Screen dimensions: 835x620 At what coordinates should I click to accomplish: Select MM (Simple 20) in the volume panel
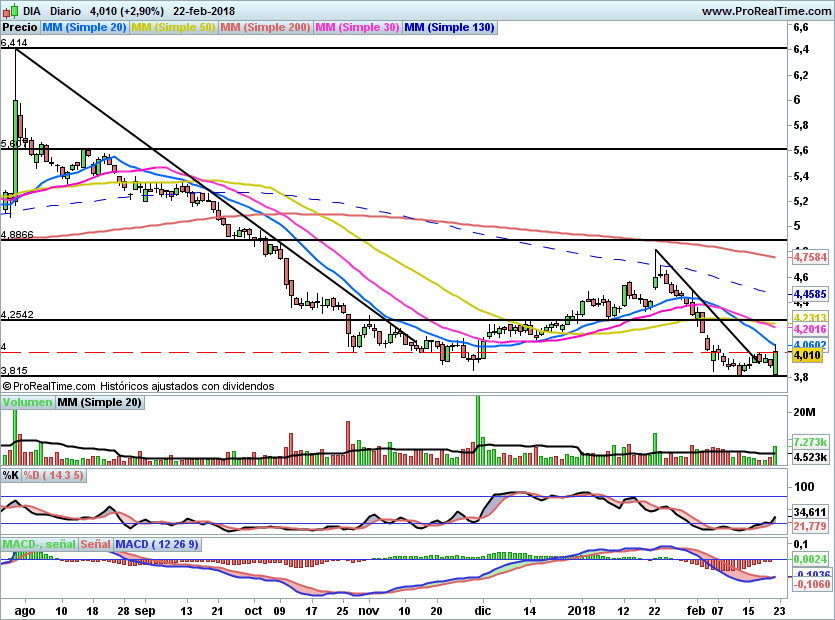tap(100, 402)
